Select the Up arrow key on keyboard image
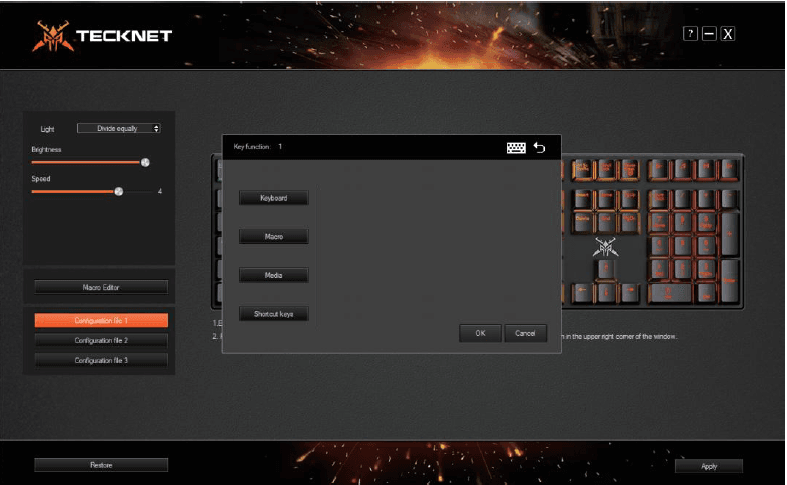787x485 pixels. click(606, 271)
